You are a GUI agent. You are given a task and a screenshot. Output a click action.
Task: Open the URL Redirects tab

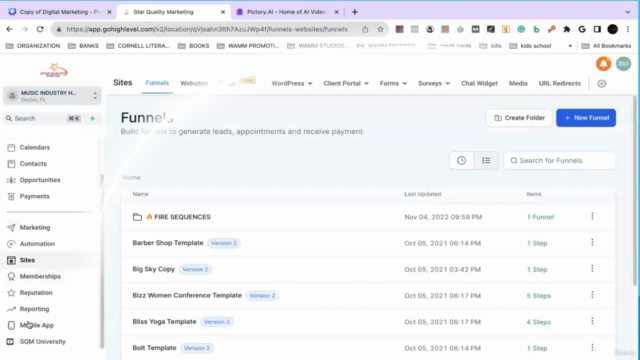pyautogui.click(x=560, y=83)
